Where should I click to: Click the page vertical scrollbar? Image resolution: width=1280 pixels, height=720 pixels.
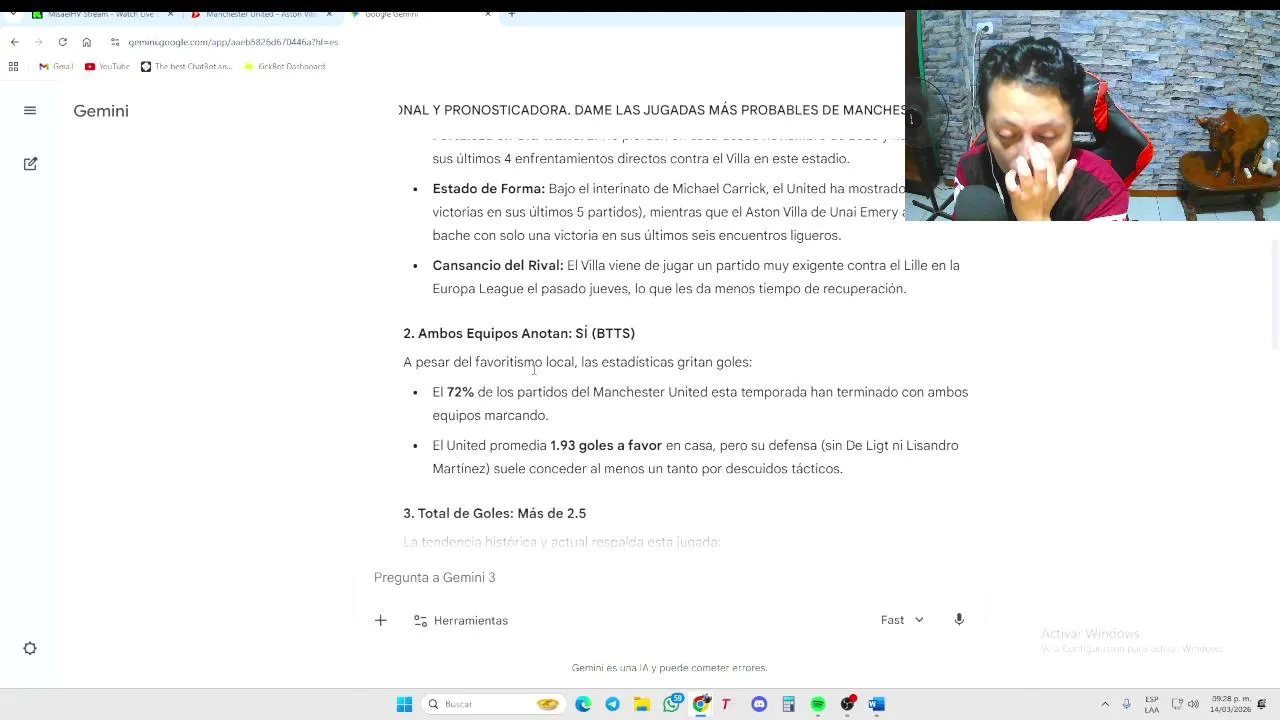pyautogui.click(x=1274, y=295)
